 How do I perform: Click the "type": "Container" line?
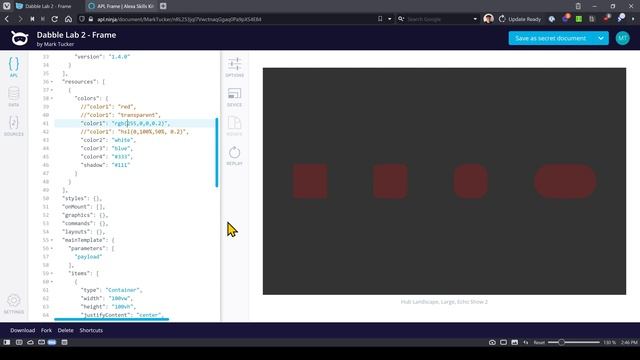point(111,290)
